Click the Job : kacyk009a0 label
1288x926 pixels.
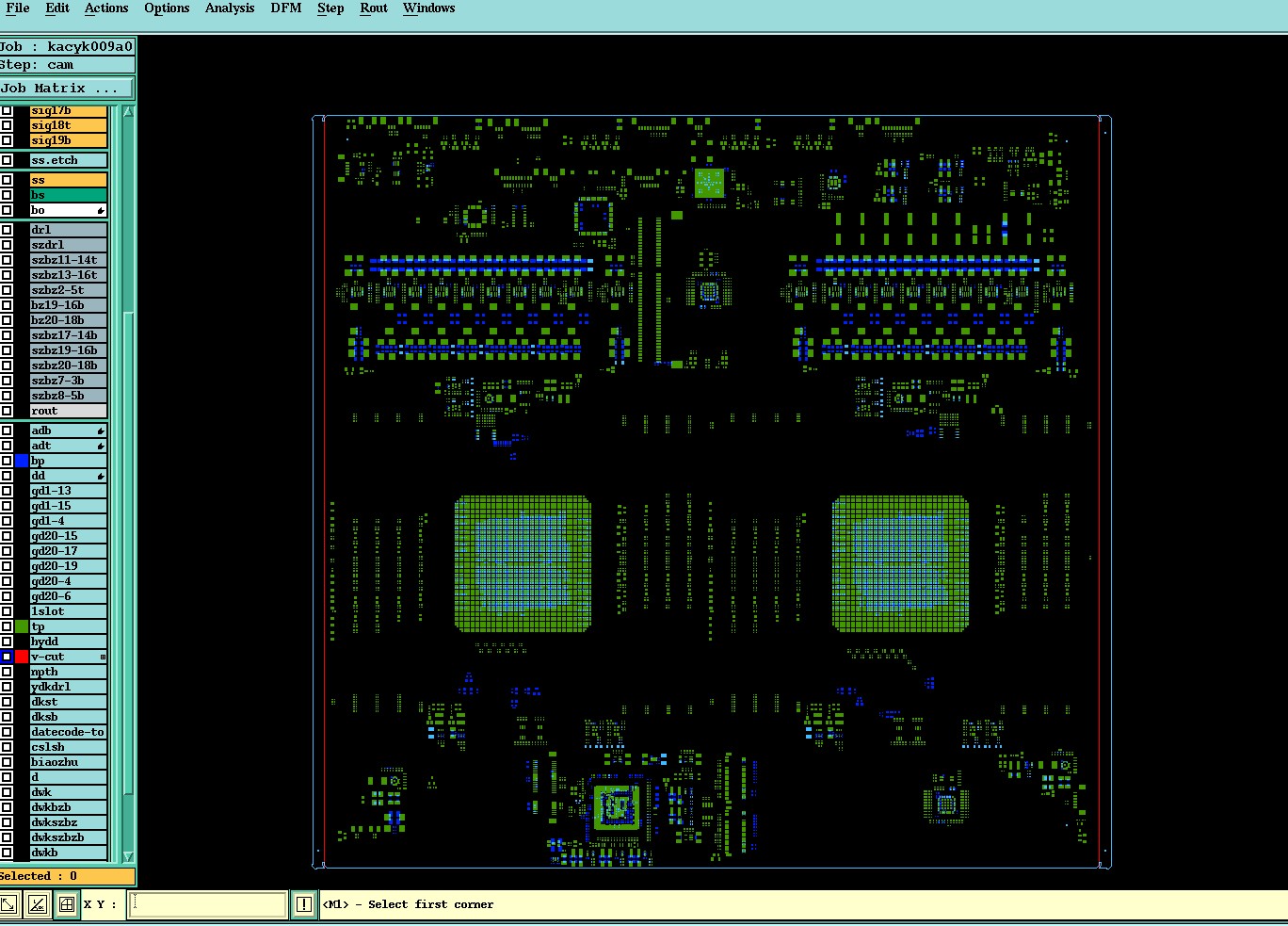tap(67, 46)
